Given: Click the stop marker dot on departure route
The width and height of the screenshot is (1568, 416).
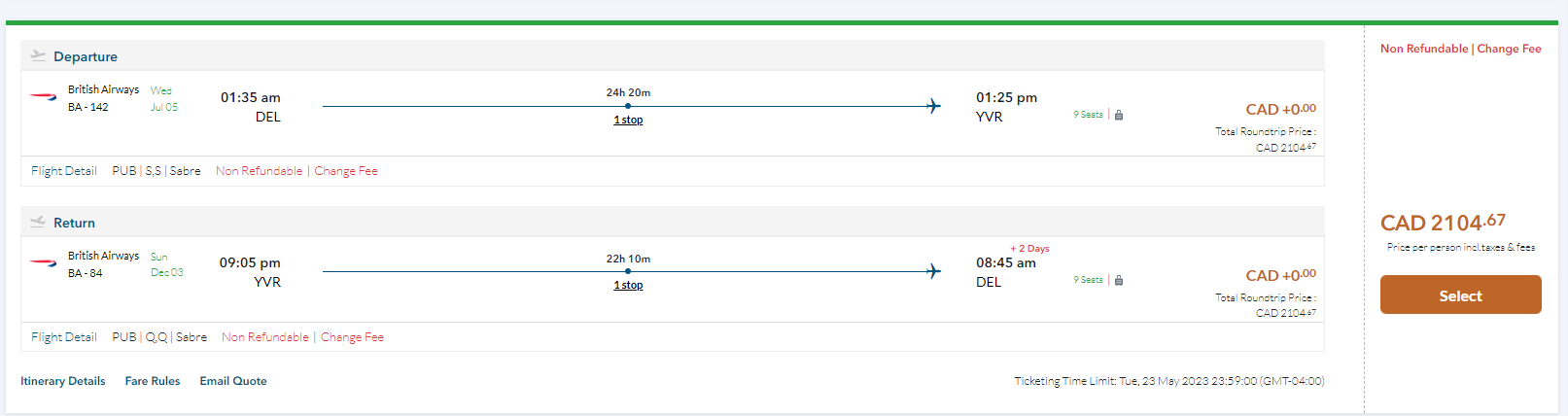Looking at the screenshot, I should coord(628,106).
